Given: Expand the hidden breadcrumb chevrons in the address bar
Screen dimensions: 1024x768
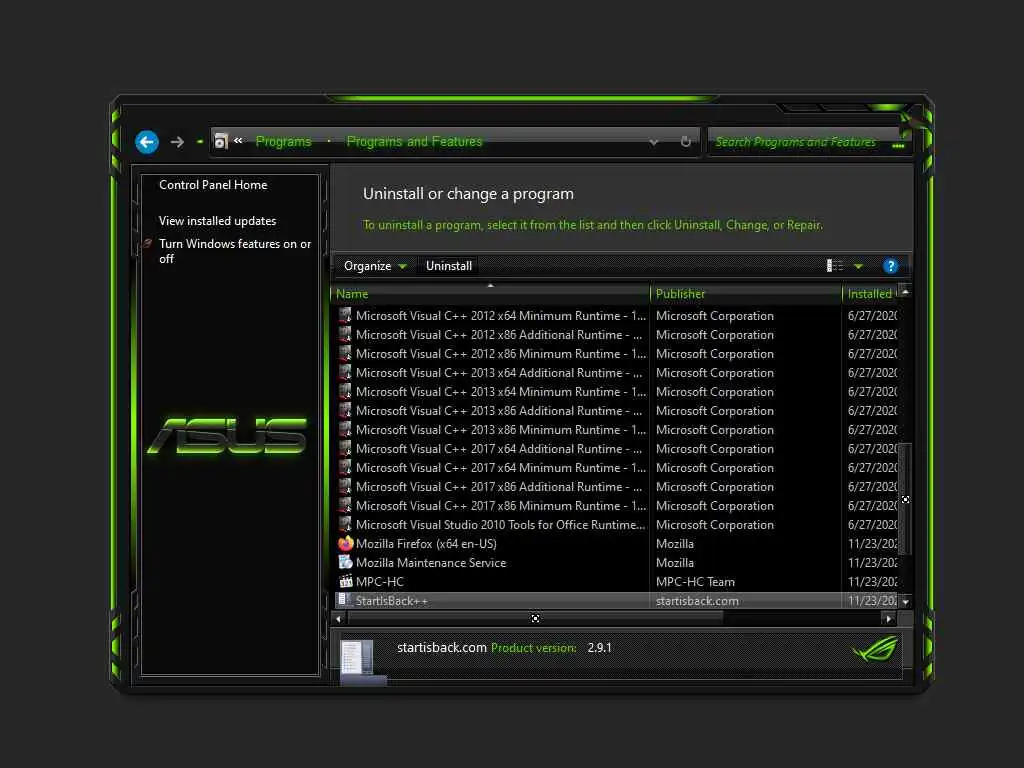Looking at the screenshot, I should point(238,140).
